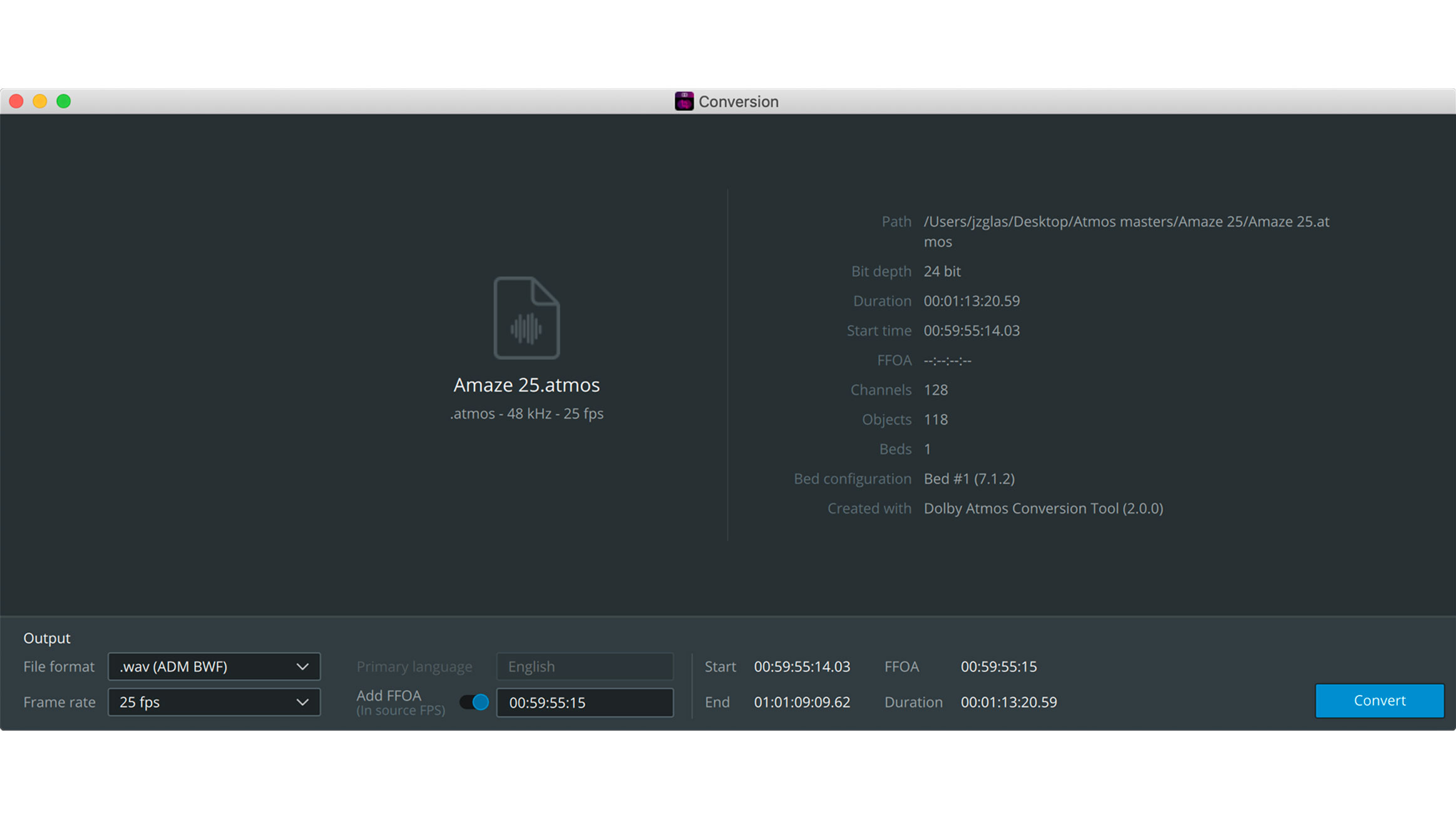This screenshot has height=819, width=1456.
Task: Click the English language value
Action: click(x=531, y=666)
